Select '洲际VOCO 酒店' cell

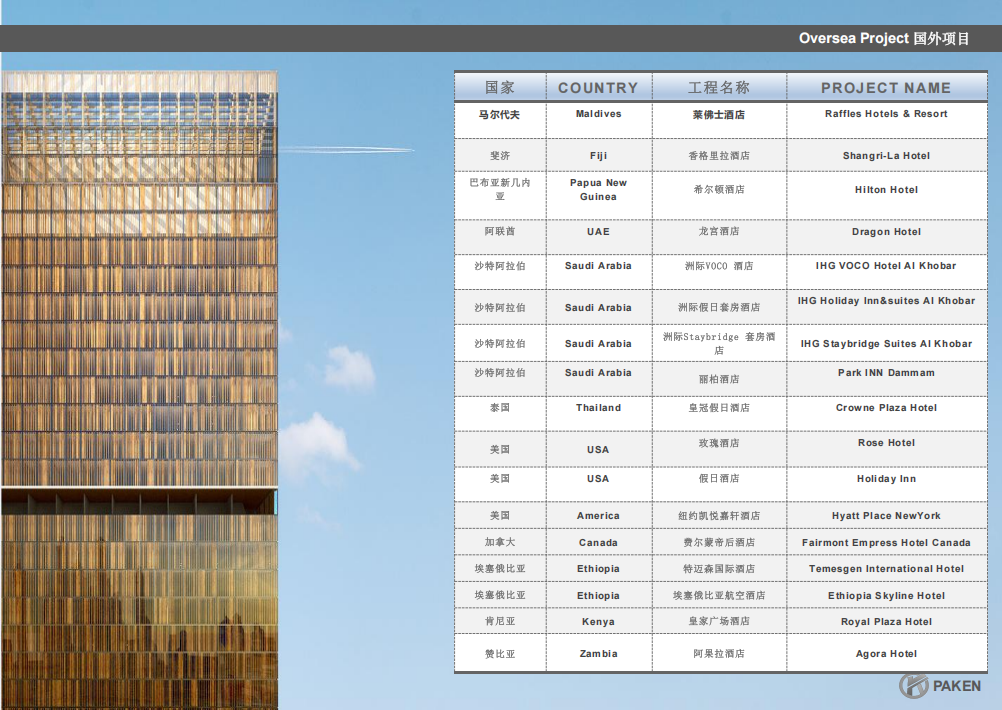pos(719,272)
